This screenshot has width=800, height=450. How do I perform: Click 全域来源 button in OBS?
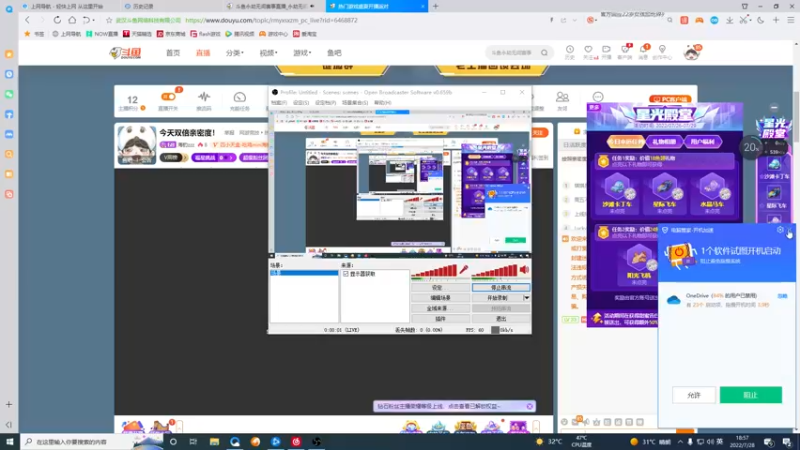point(441,308)
